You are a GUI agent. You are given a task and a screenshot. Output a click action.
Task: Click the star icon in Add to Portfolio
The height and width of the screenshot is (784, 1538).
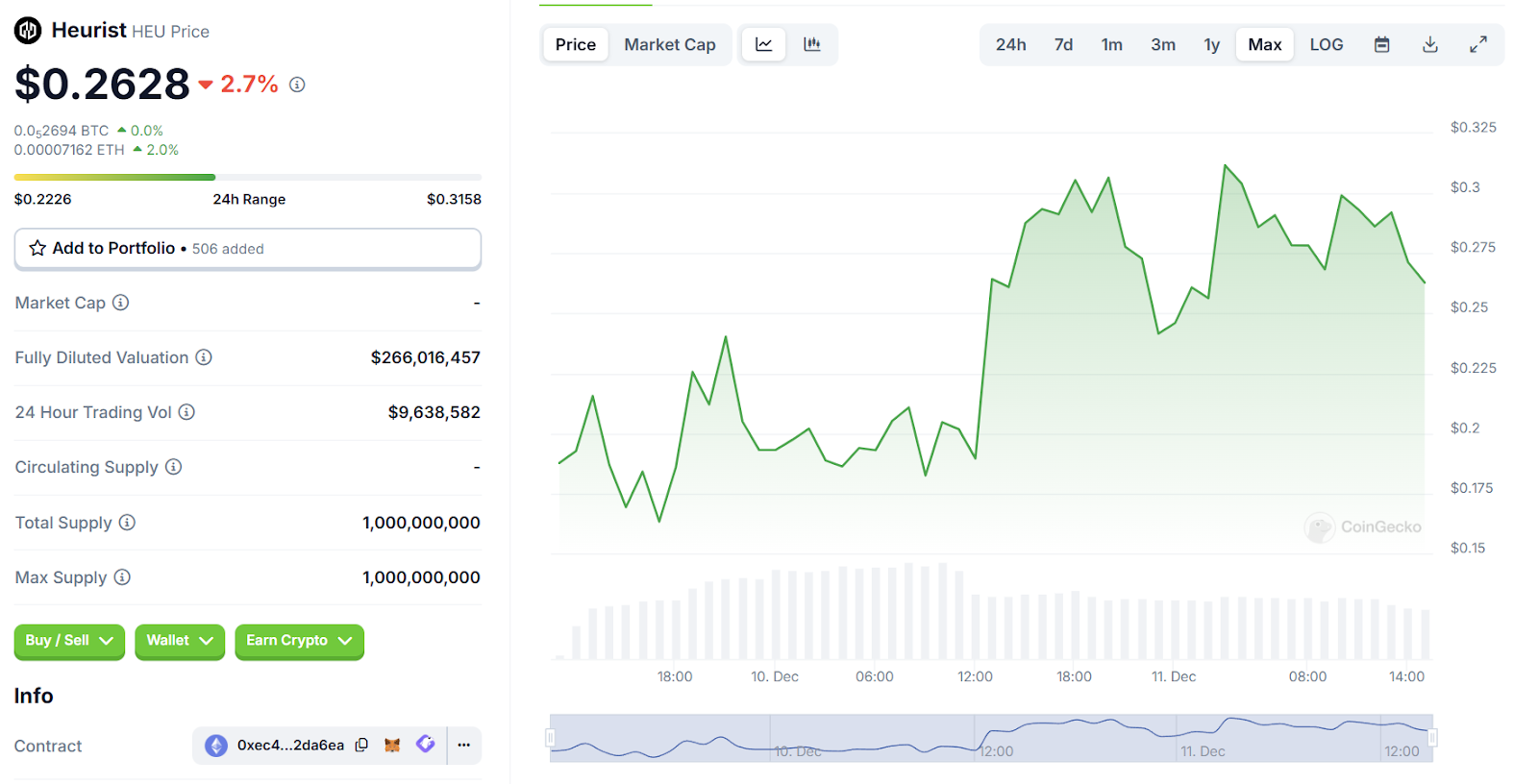point(37,248)
